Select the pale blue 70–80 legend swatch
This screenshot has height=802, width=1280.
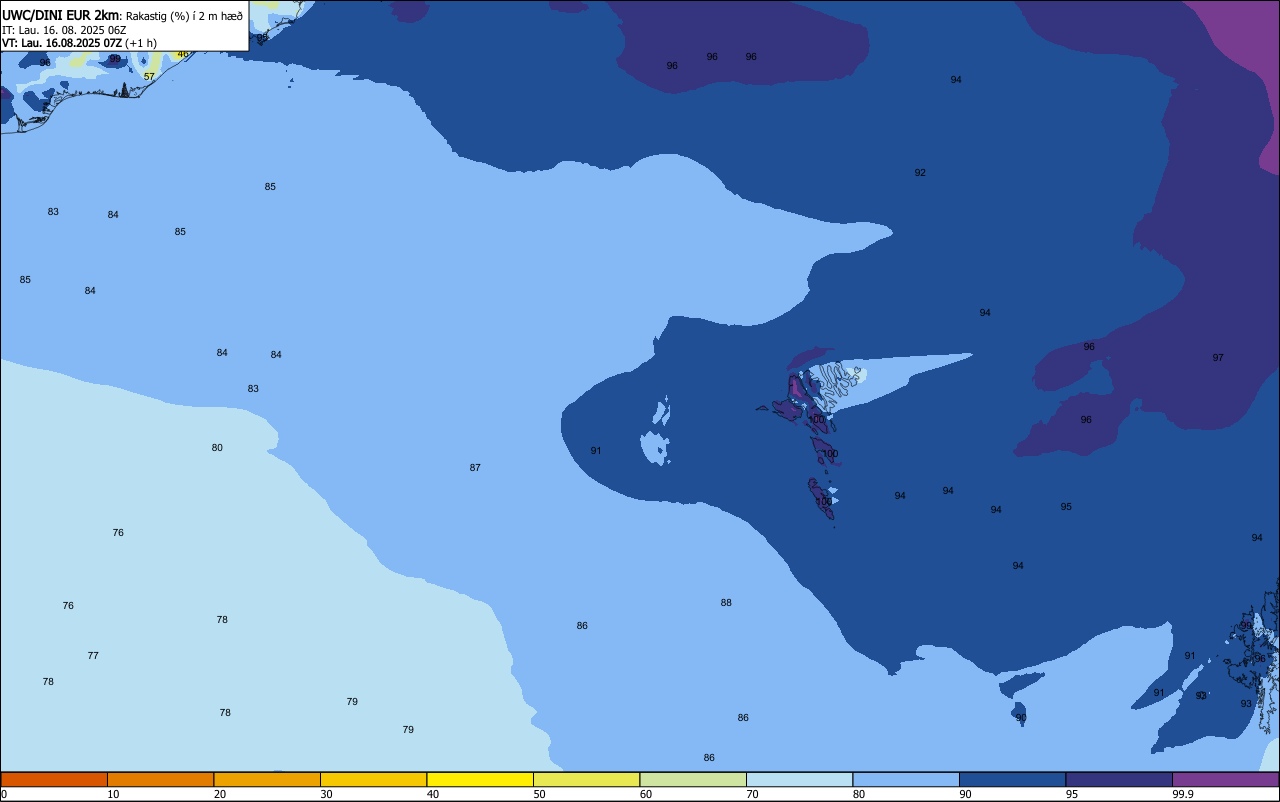click(799, 779)
